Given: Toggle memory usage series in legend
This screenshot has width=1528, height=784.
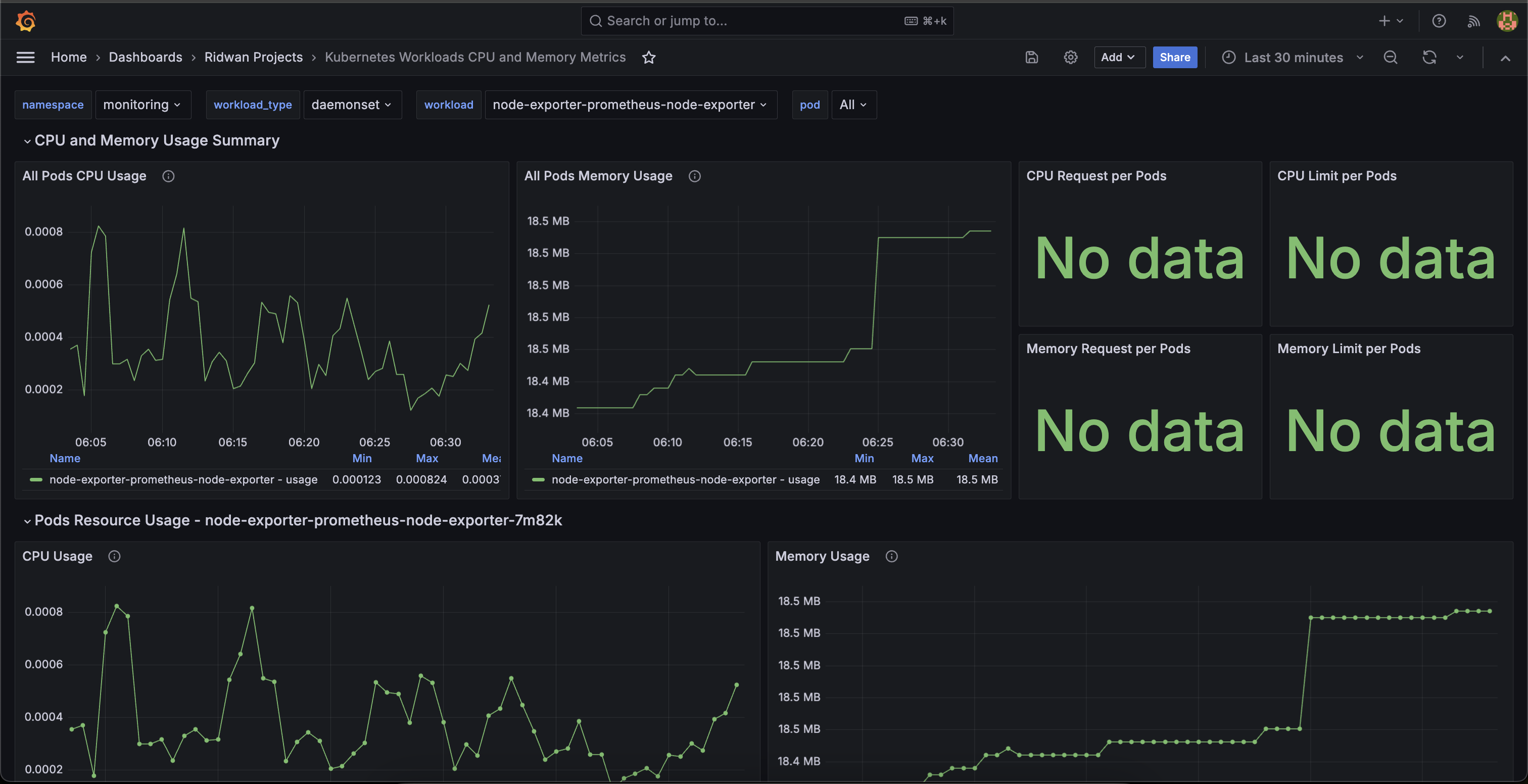Looking at the screenshot, I should click(685, 479).
